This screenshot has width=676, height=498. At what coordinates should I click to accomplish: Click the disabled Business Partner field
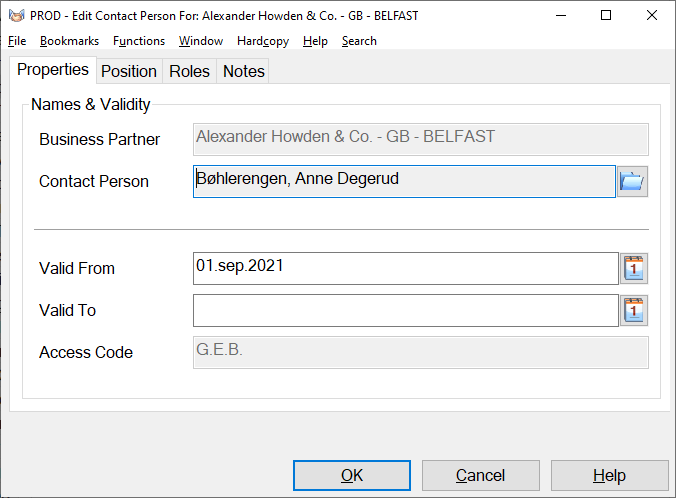[421, 140]
